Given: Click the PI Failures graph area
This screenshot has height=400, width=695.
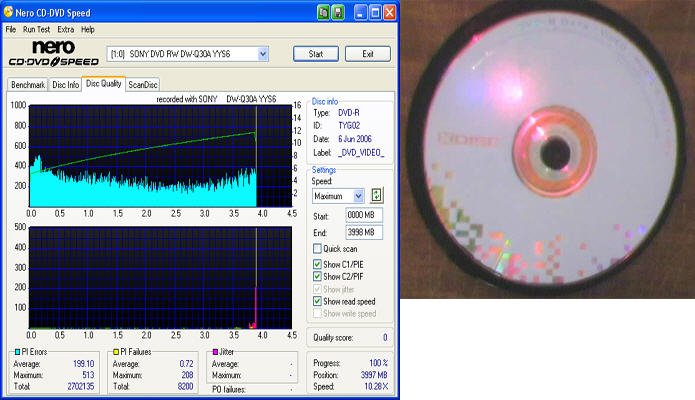Looking at the screenshot, I should pos(160,278).
